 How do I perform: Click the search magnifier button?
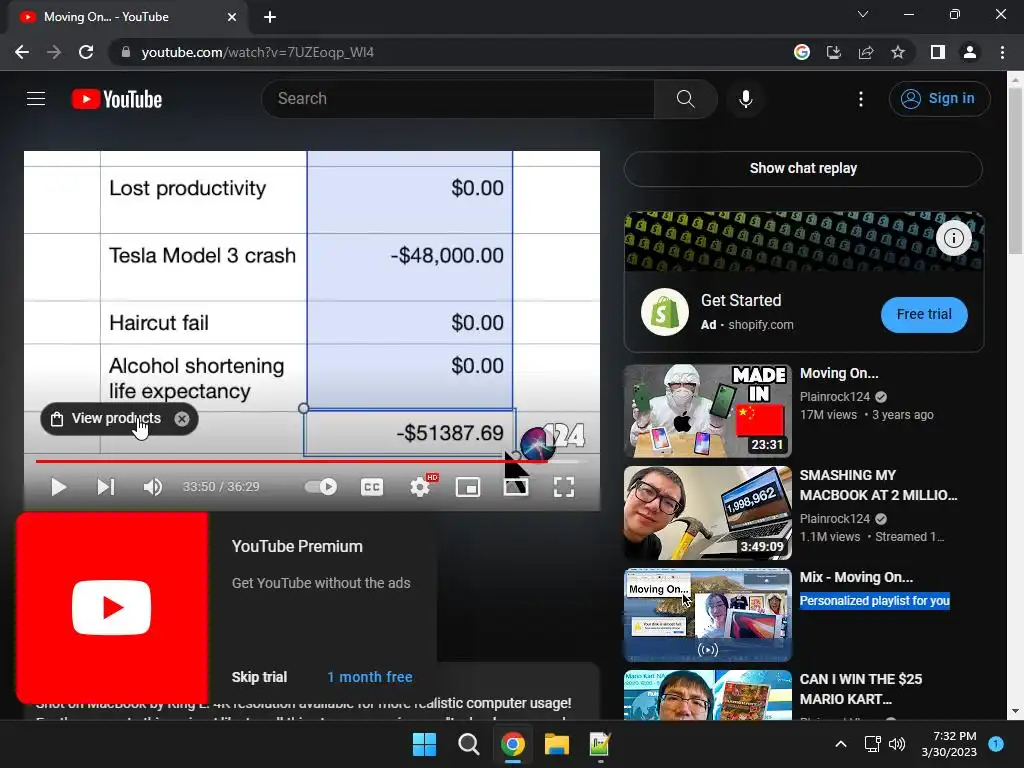pyautogui.click(x=685, y=99)
